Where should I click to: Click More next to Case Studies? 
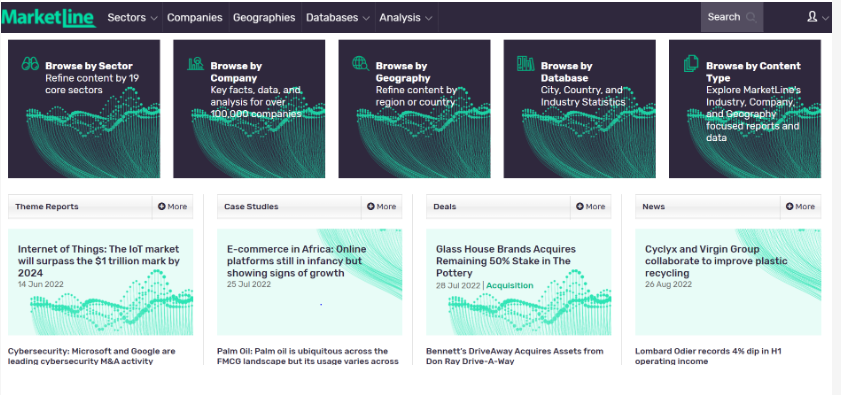click(x=382, y=207)
